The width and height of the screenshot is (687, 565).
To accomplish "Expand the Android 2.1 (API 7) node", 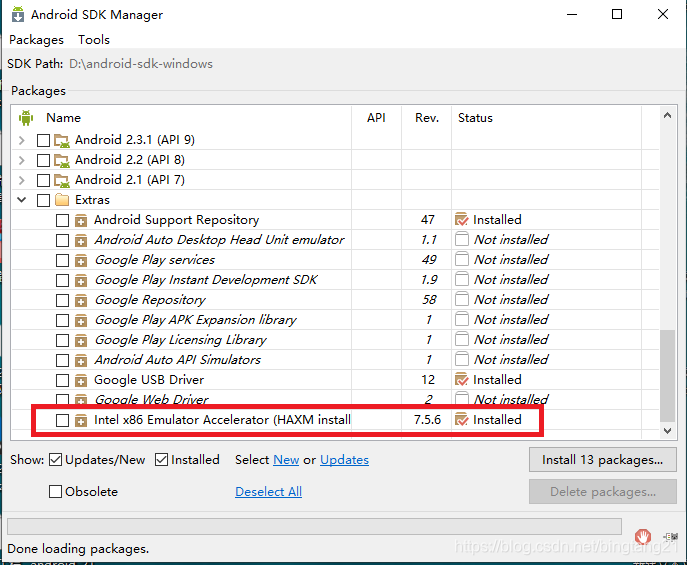I will point(21,180).
